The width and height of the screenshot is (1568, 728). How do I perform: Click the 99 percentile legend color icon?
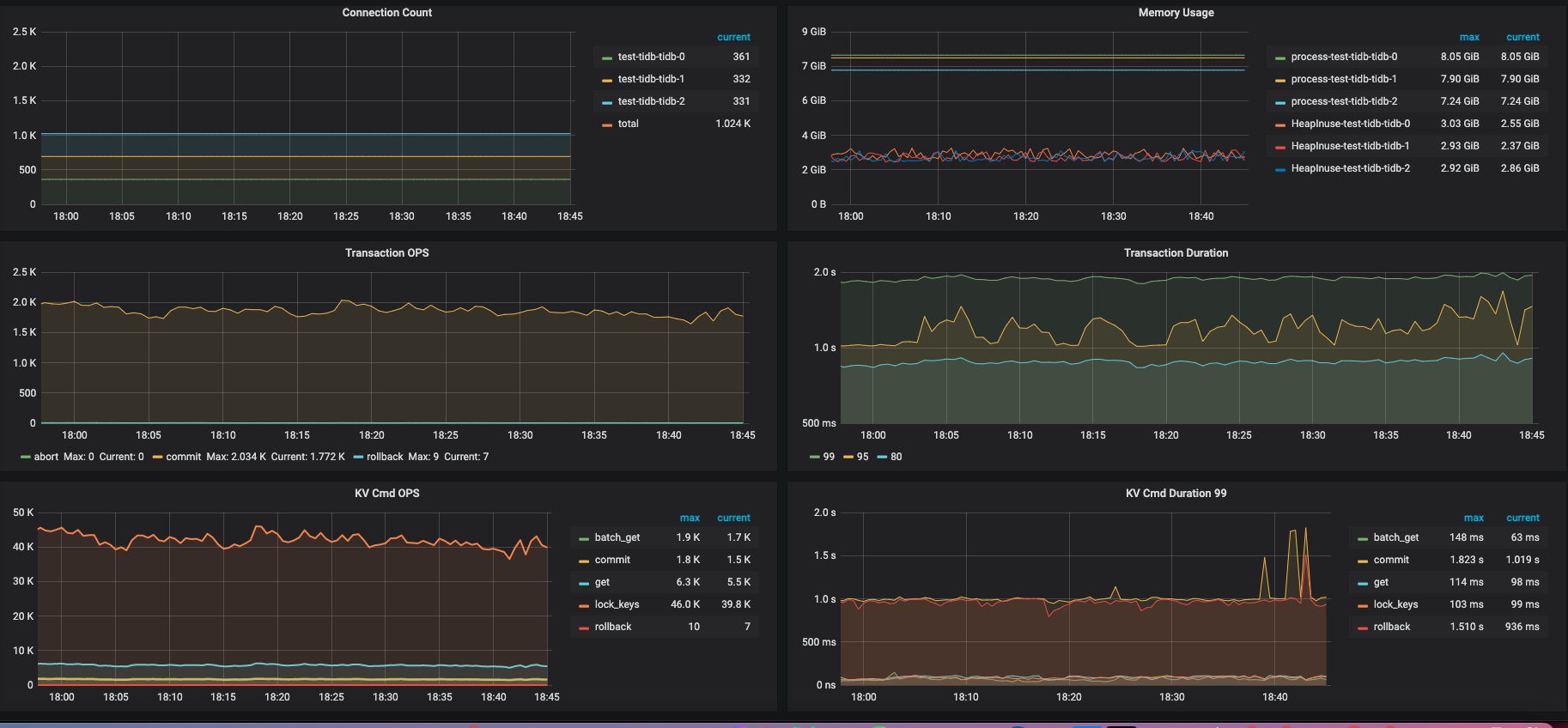tap(814, 458)
